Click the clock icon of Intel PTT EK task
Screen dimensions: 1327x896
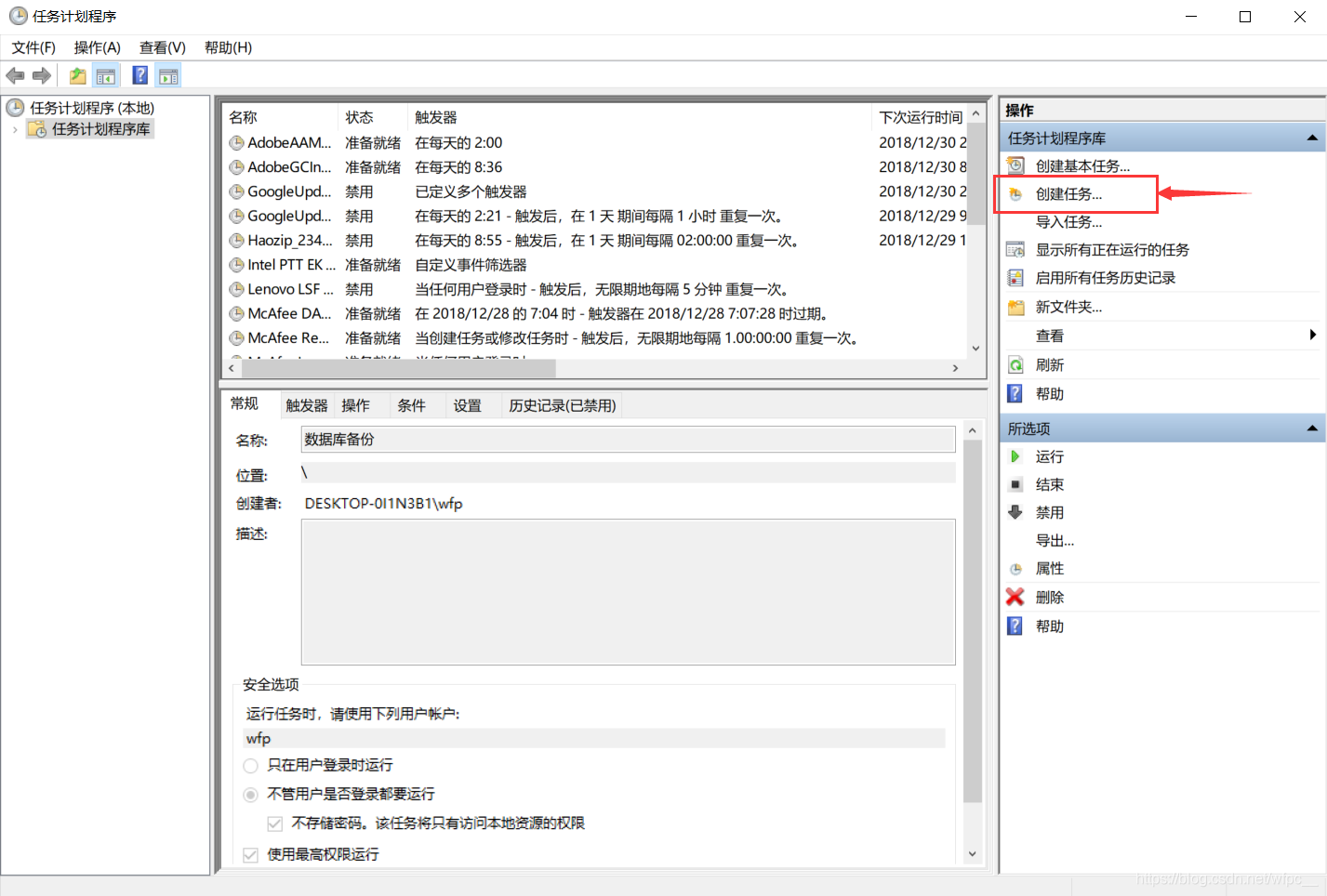pyautogui.click(x=237, y=265)
